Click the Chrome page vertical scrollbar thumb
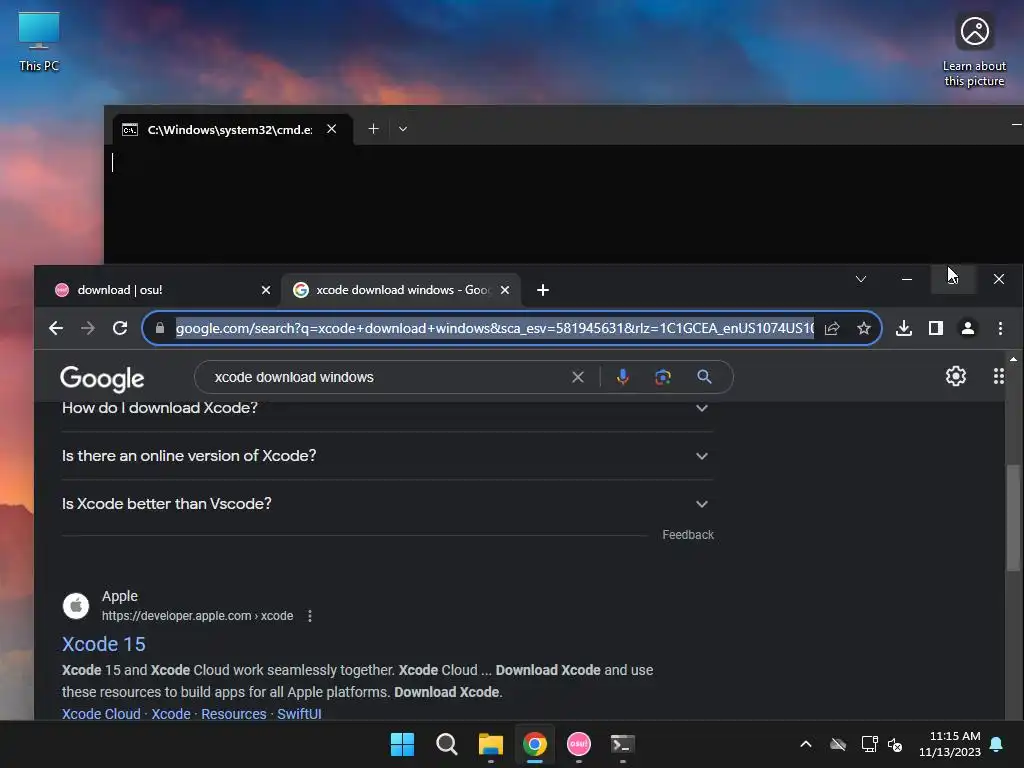The width and height of the screenshot is (1024, 768). point(1013,517)
